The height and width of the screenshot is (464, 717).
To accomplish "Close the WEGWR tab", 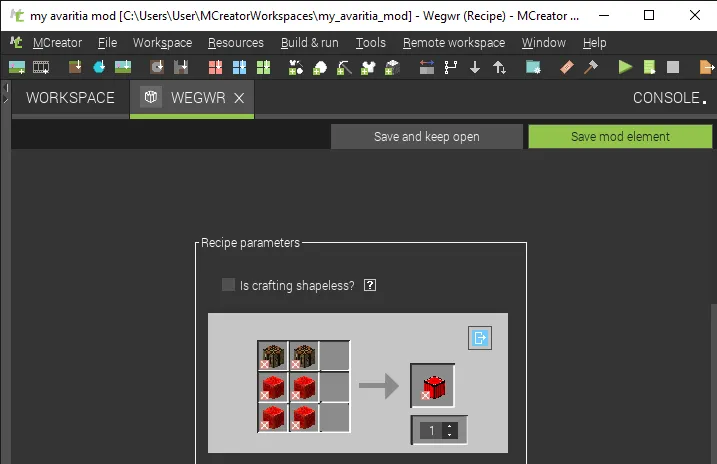I will click(239, 98).
